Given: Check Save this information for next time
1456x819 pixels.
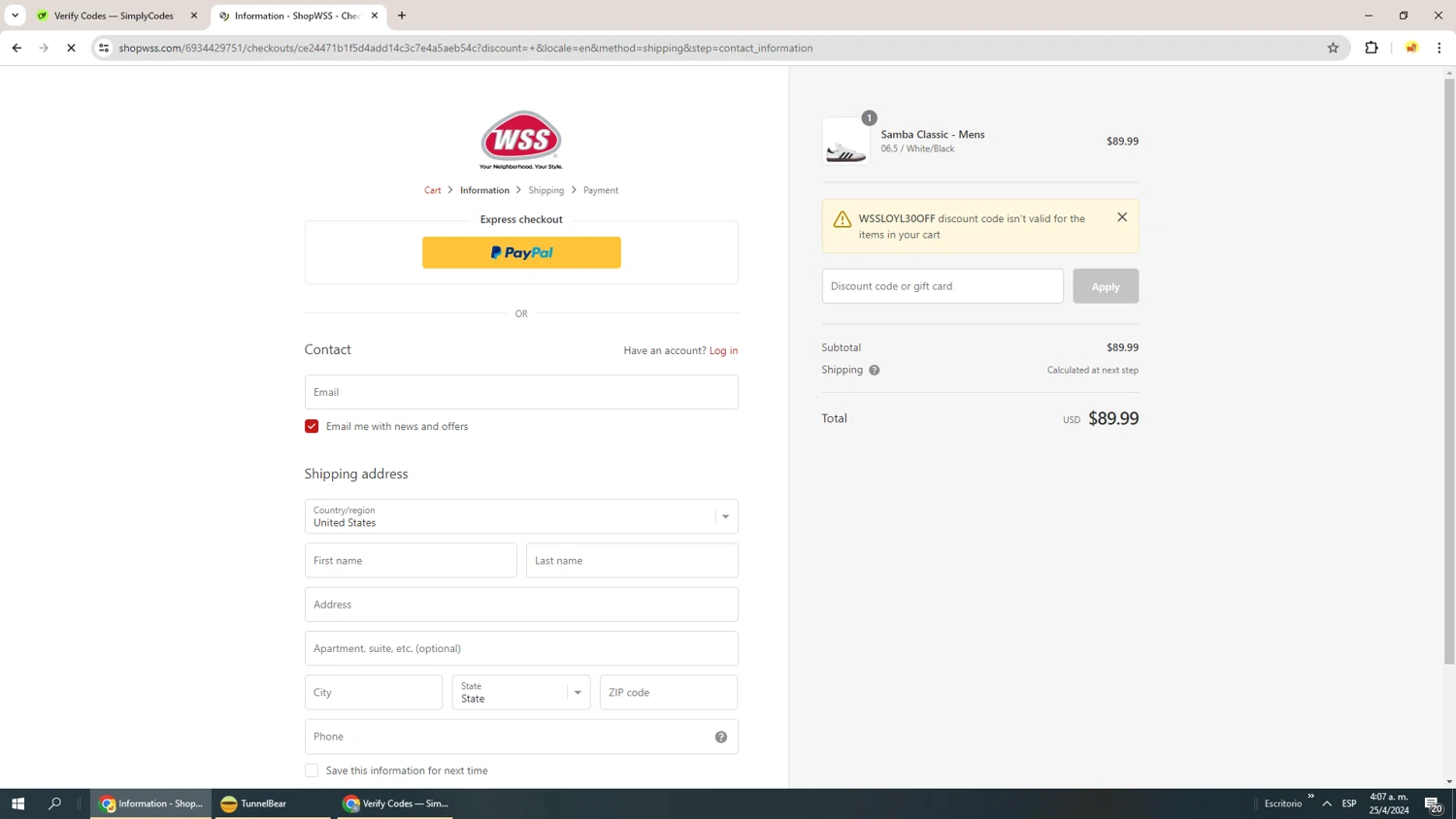Looking at the screenshot, I should (312, 770).
